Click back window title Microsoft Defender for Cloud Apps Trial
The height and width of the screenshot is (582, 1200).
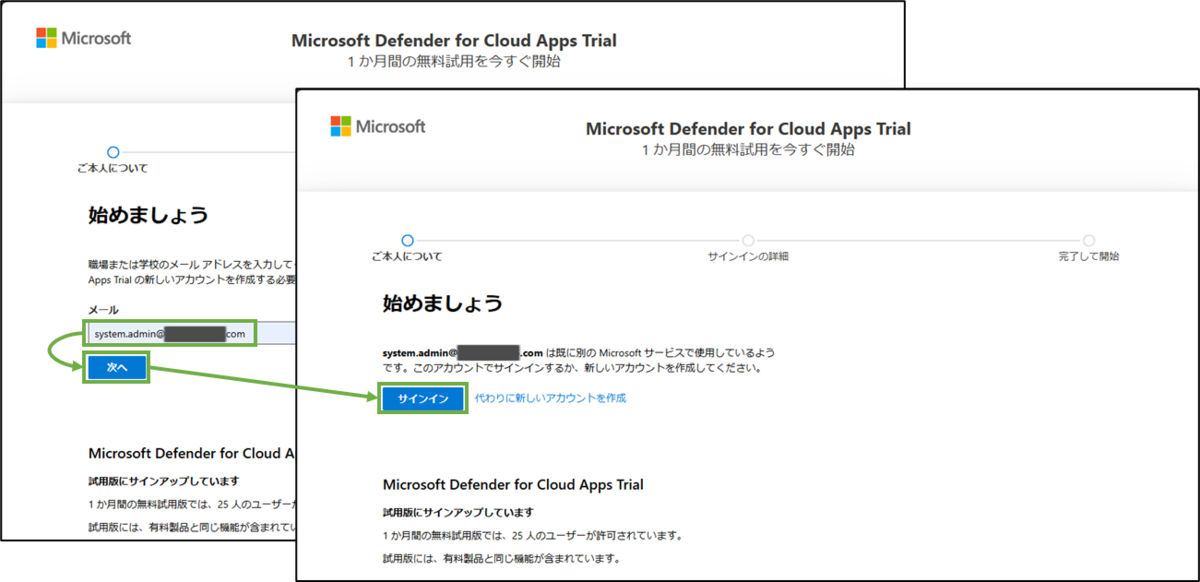pyautogui.click(x=454, y=41)
